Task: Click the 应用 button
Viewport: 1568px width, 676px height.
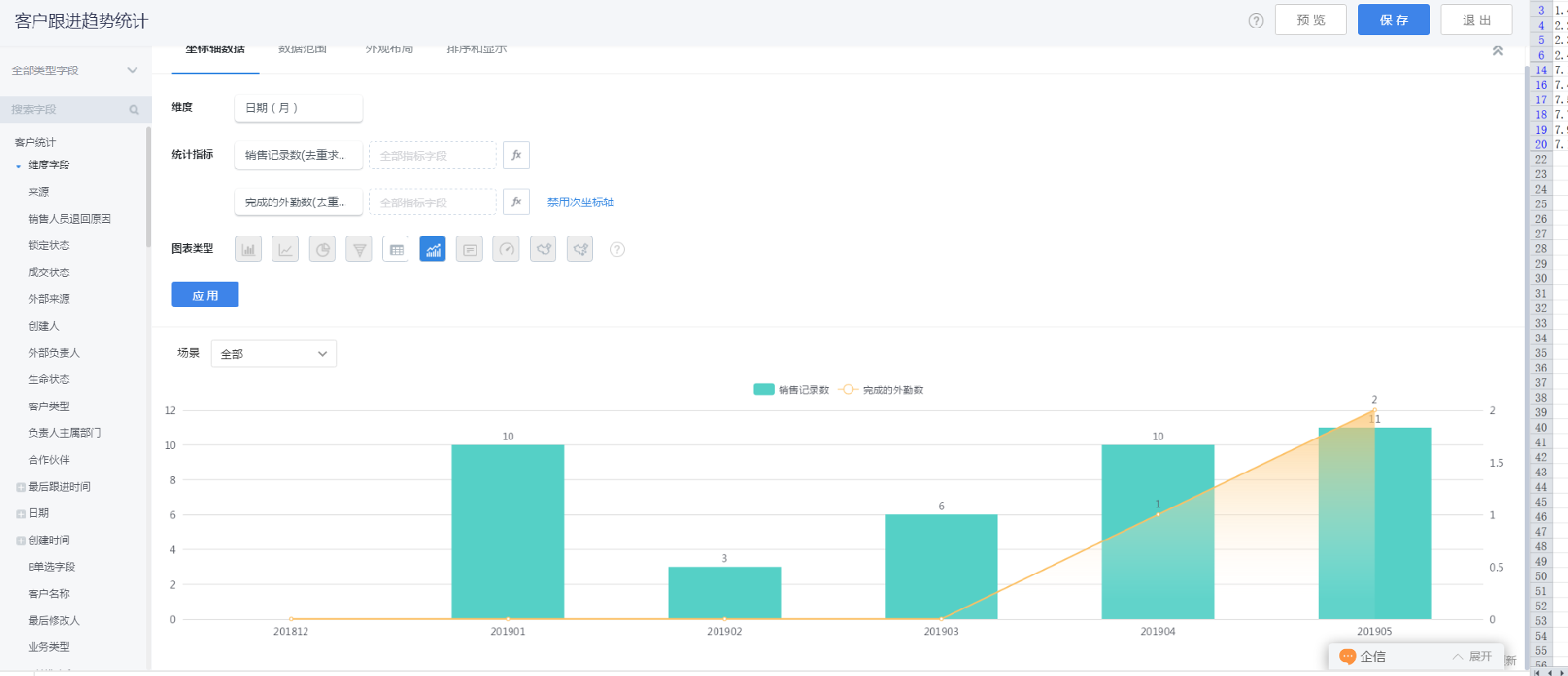Action: click(x=205, y=295)
